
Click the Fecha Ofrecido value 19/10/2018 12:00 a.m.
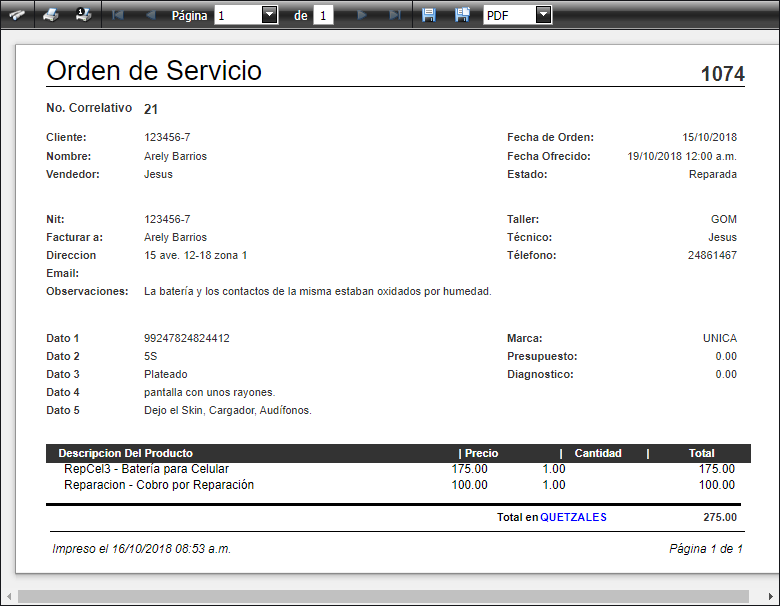pyautogui.click(x=682, y=156)
